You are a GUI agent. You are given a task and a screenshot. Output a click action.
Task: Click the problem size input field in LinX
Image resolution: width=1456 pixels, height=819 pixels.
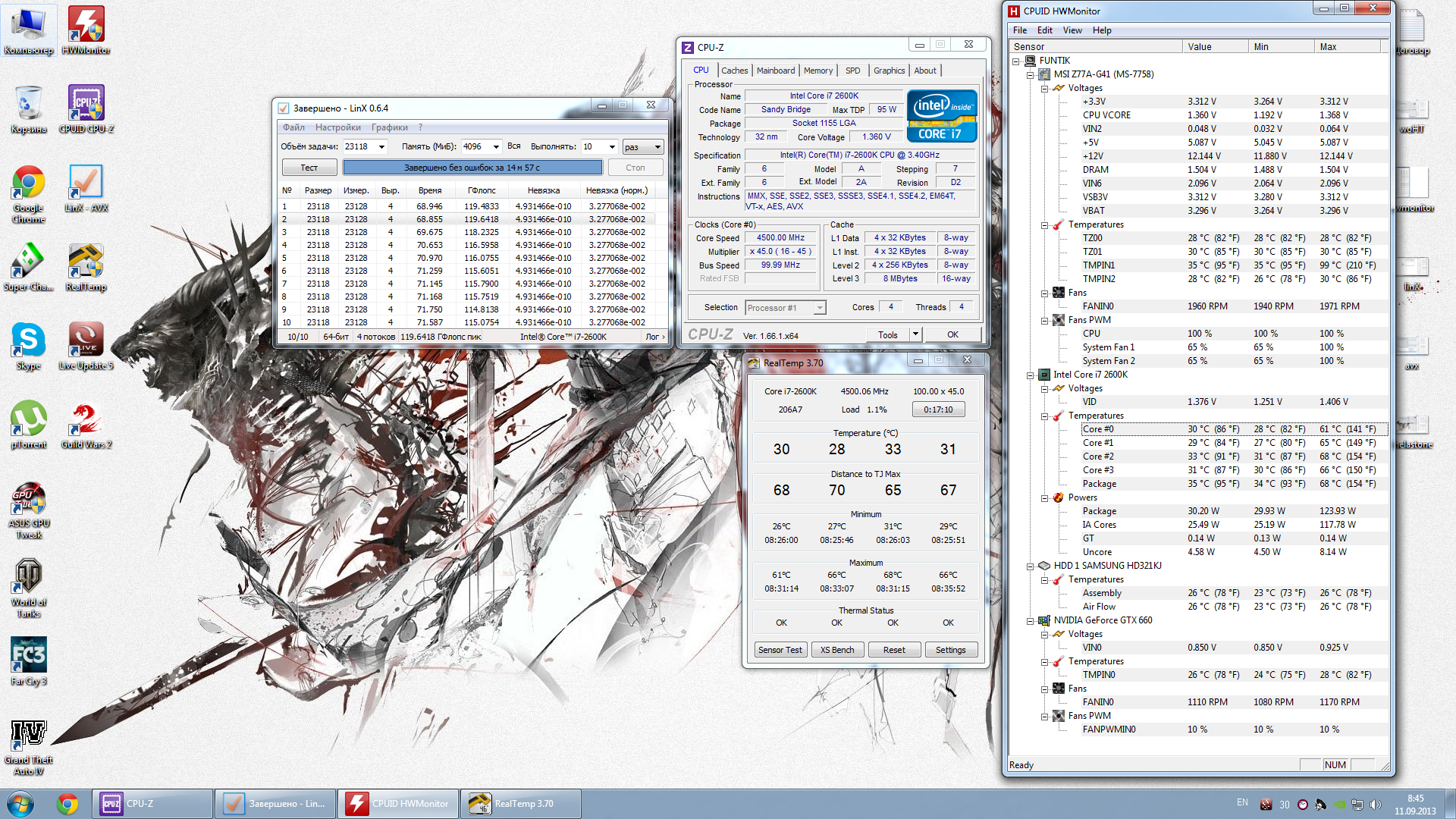tap(359, 147)
